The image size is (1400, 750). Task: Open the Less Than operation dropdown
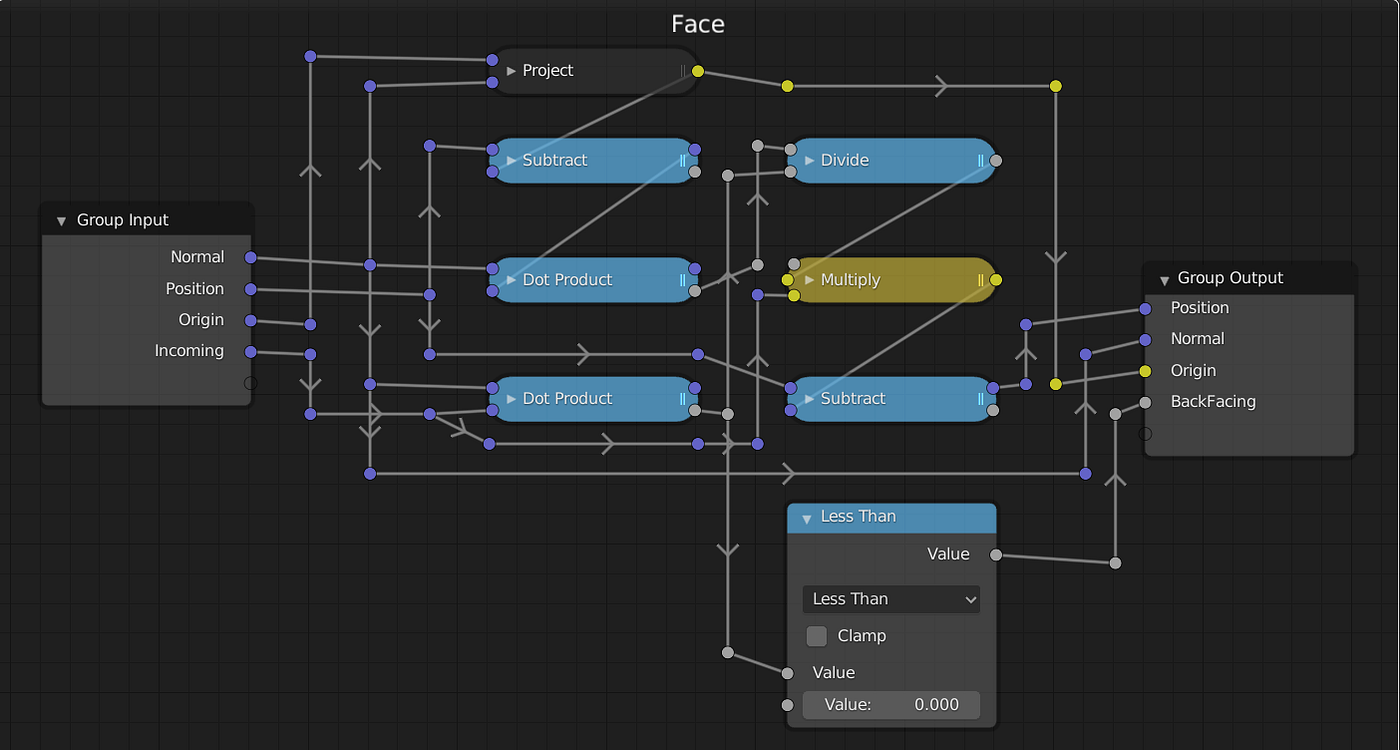pyautogui.click(x=890, y=598)
